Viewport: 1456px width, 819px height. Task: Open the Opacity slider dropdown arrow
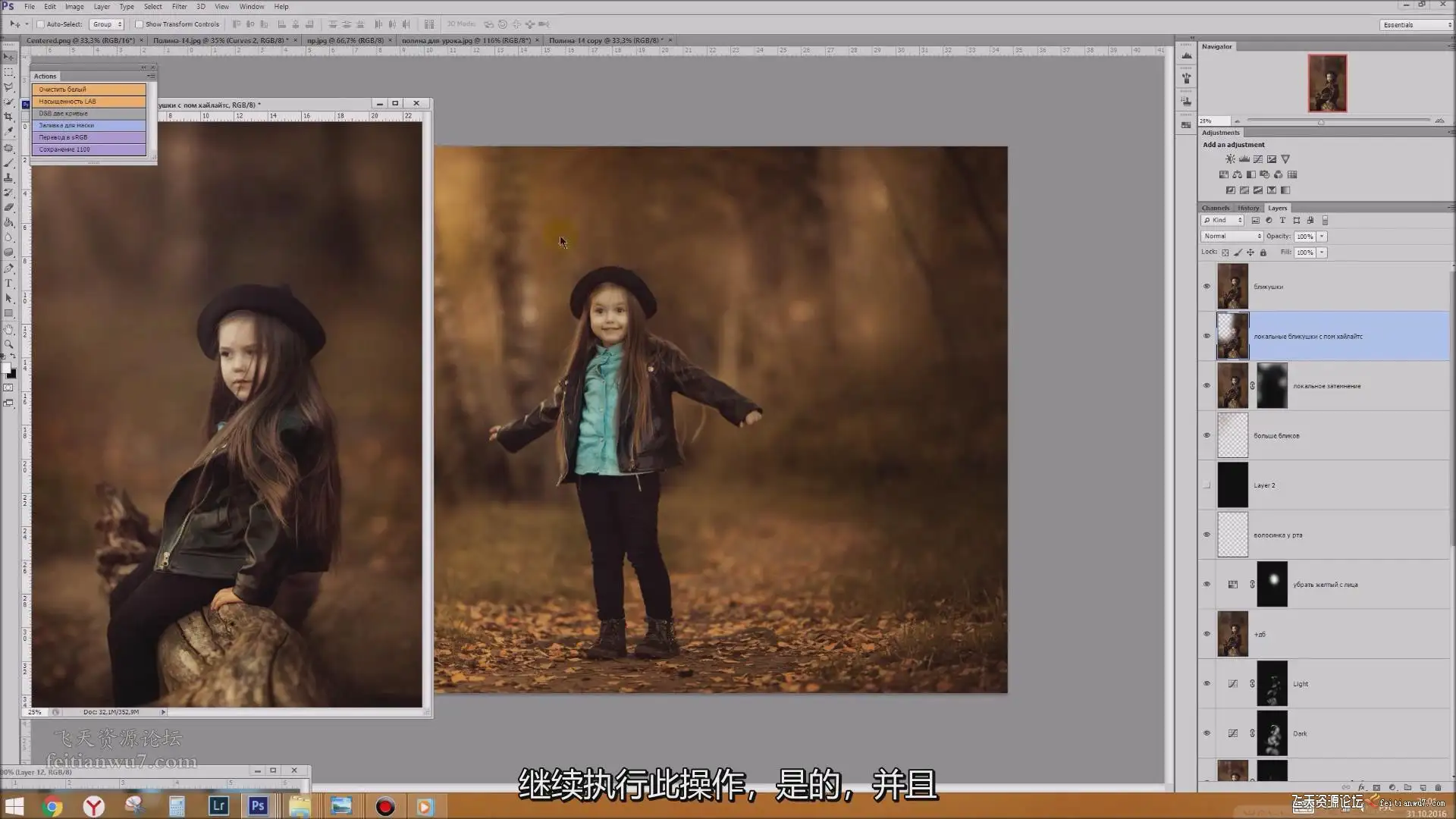1322,237
